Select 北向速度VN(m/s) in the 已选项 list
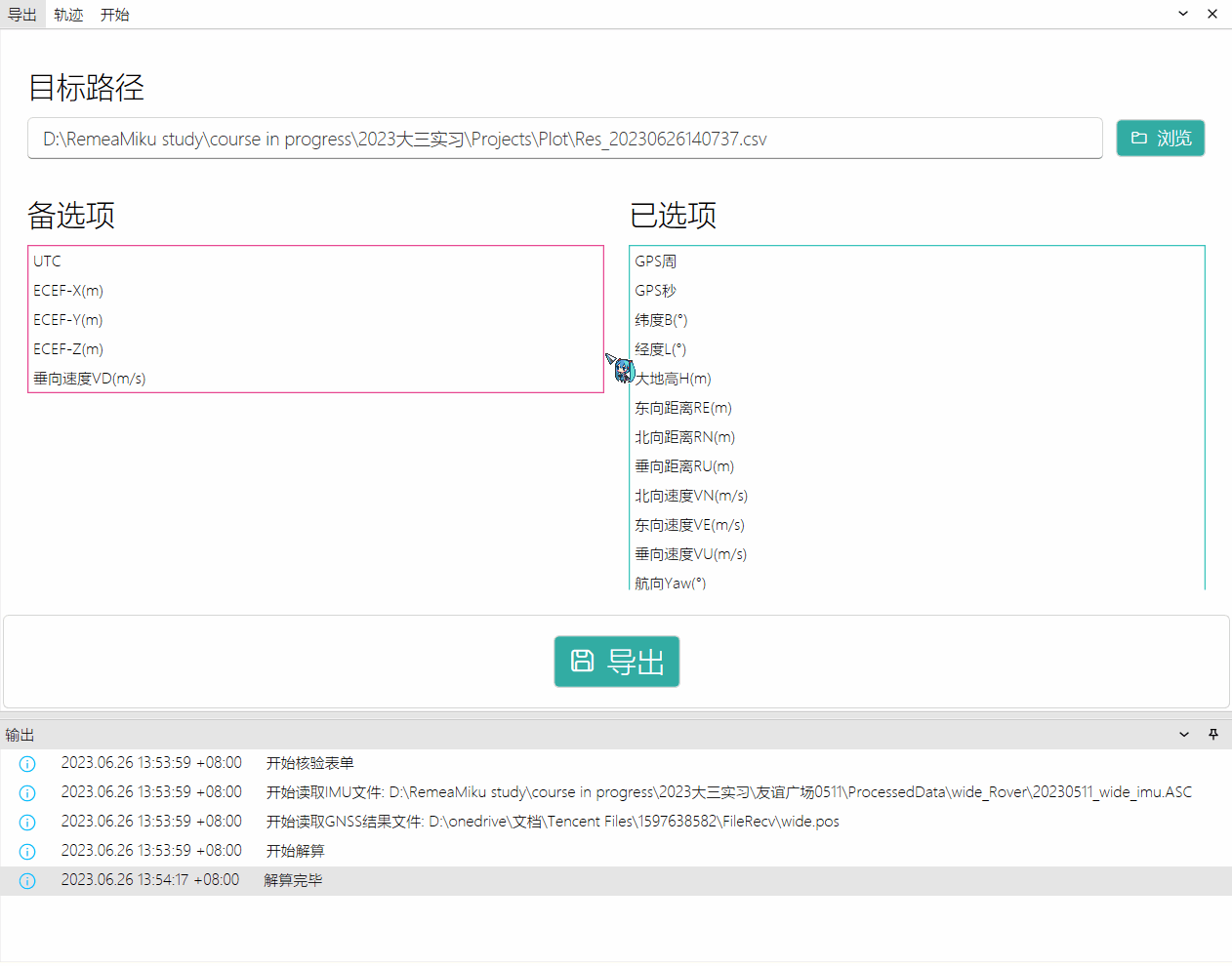This screenshot has height=966, width=1232. pos(918,496)
